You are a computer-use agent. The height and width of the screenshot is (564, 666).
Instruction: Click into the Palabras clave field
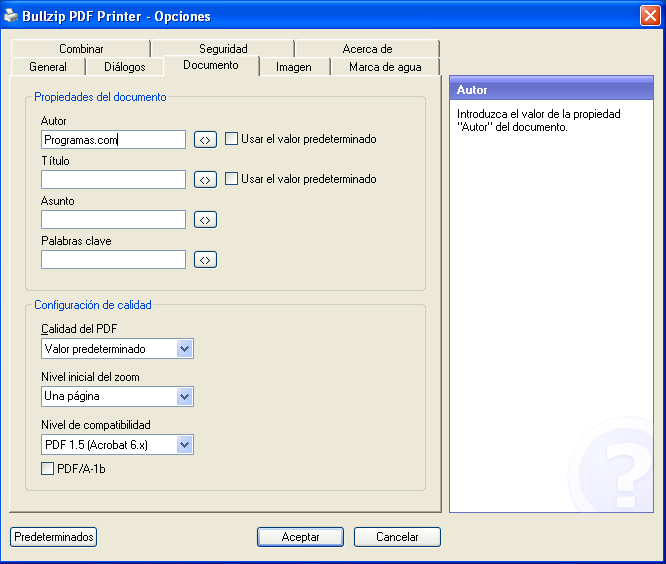(113, 259)
